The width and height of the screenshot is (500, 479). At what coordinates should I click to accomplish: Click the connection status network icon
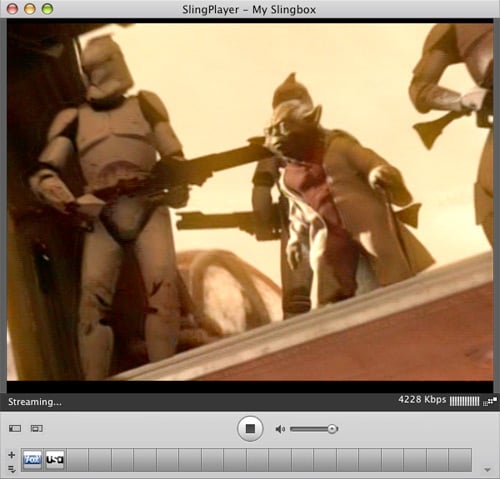point(490,401)
